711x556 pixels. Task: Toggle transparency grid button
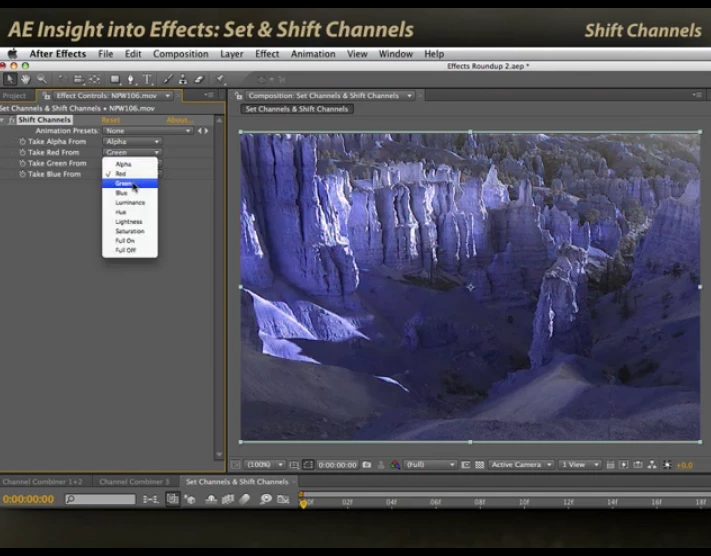pyautogui.click(x=479, y=465)
